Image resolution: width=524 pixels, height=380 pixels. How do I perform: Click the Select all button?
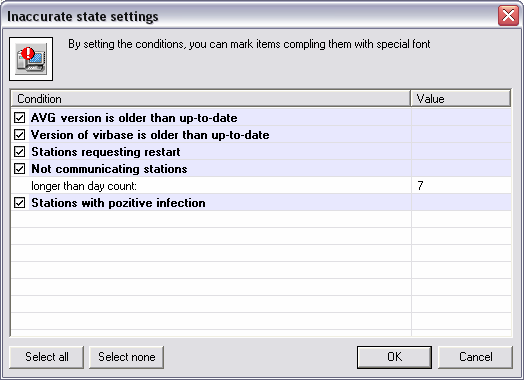click(x=46, y=357)
